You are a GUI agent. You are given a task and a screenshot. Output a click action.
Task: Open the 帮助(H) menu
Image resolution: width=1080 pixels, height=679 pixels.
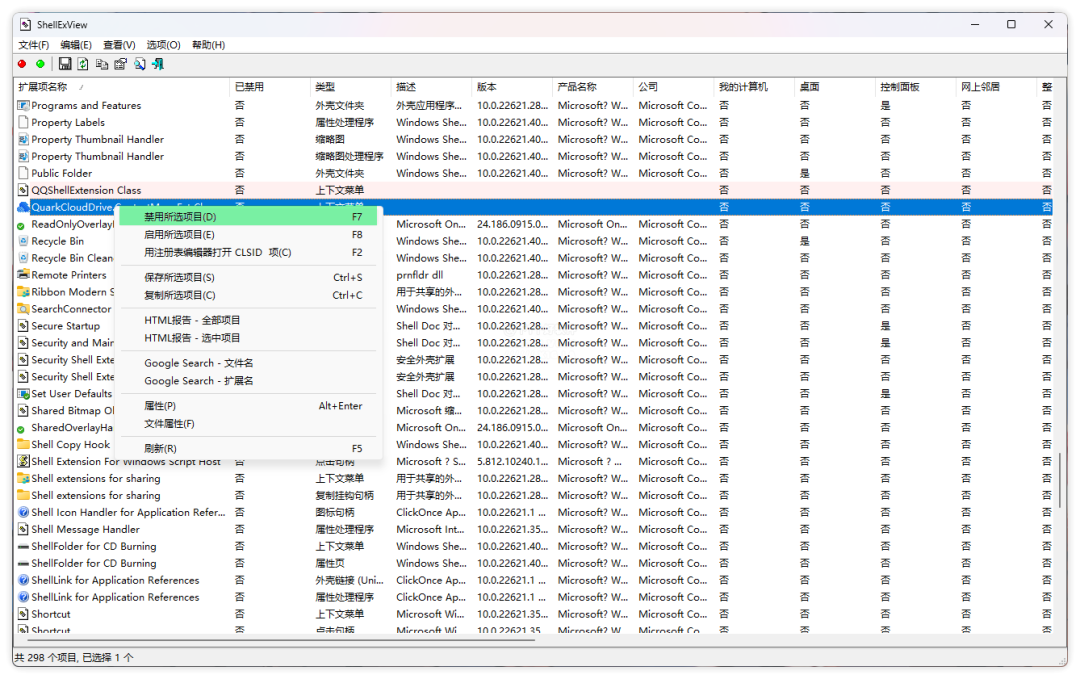click(209, 45)
